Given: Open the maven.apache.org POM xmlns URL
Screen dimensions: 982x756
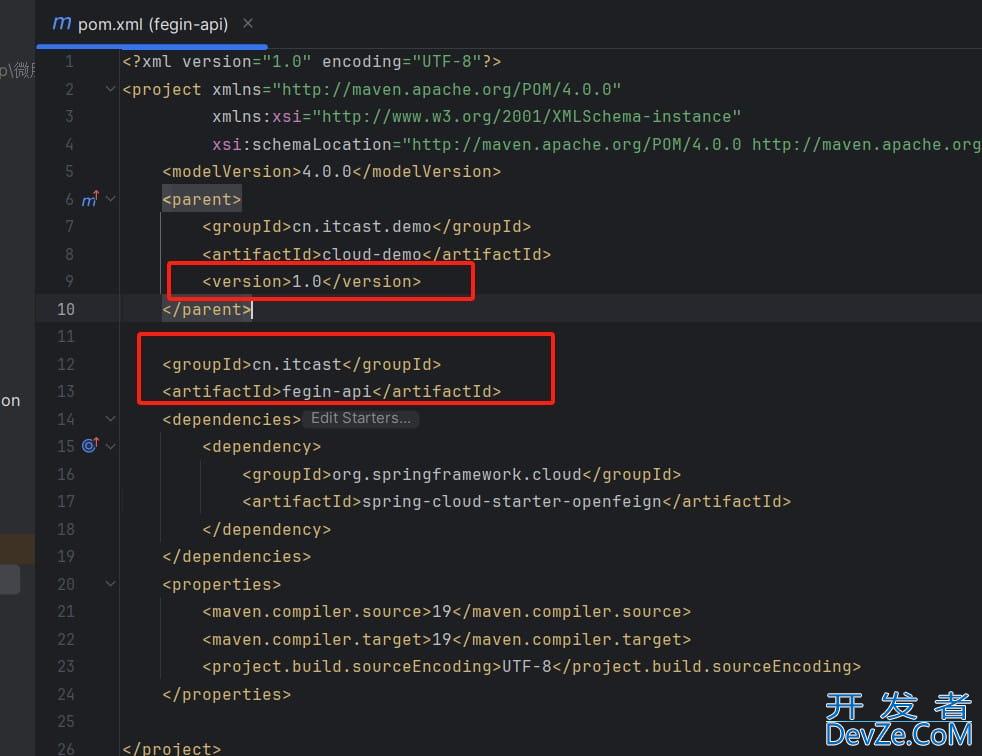Looking at the screenshot, I should coord(447,89).
